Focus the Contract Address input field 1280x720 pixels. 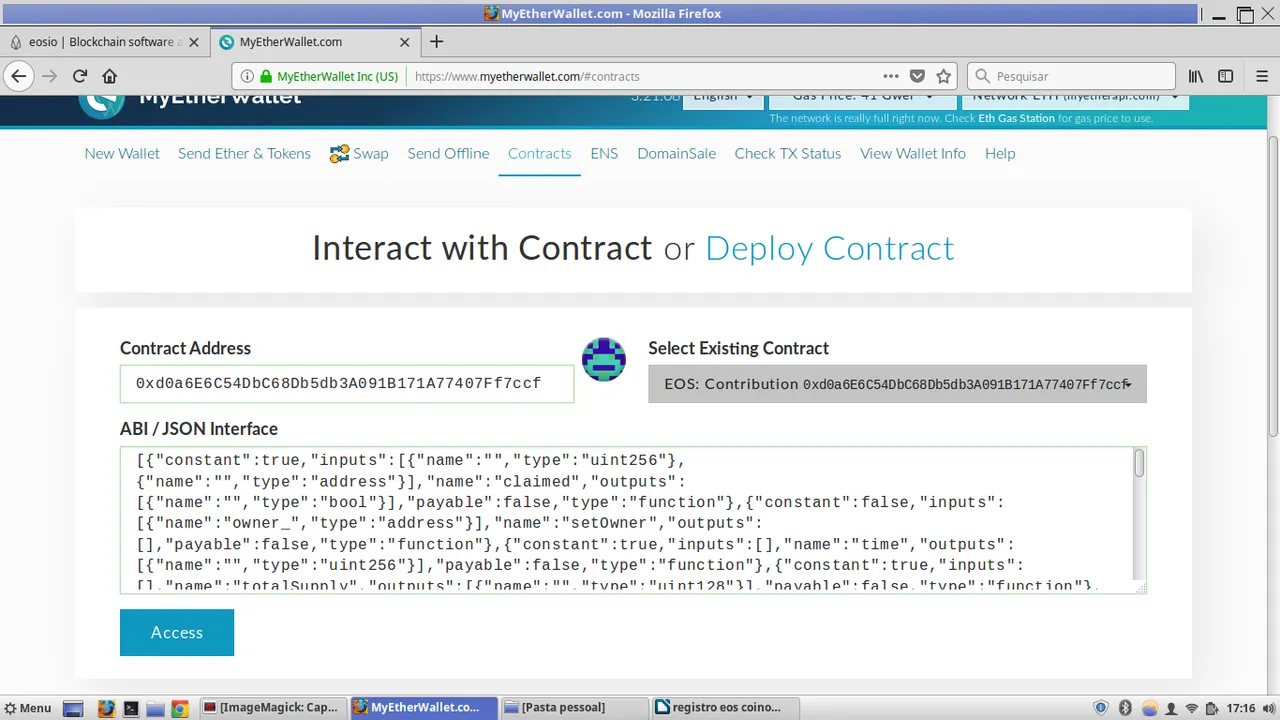point(347,384)
